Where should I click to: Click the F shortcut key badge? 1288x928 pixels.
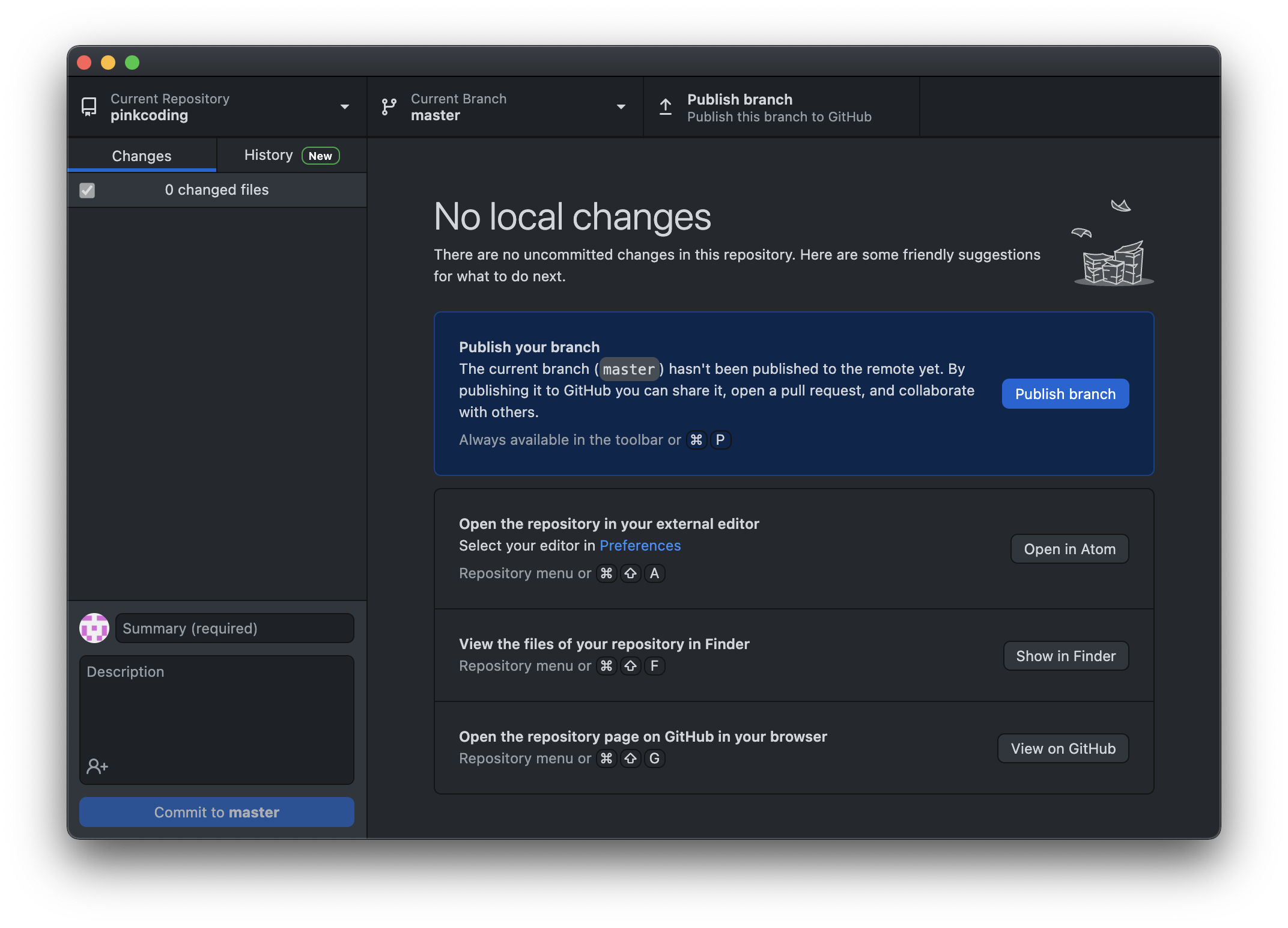[654, 665]
